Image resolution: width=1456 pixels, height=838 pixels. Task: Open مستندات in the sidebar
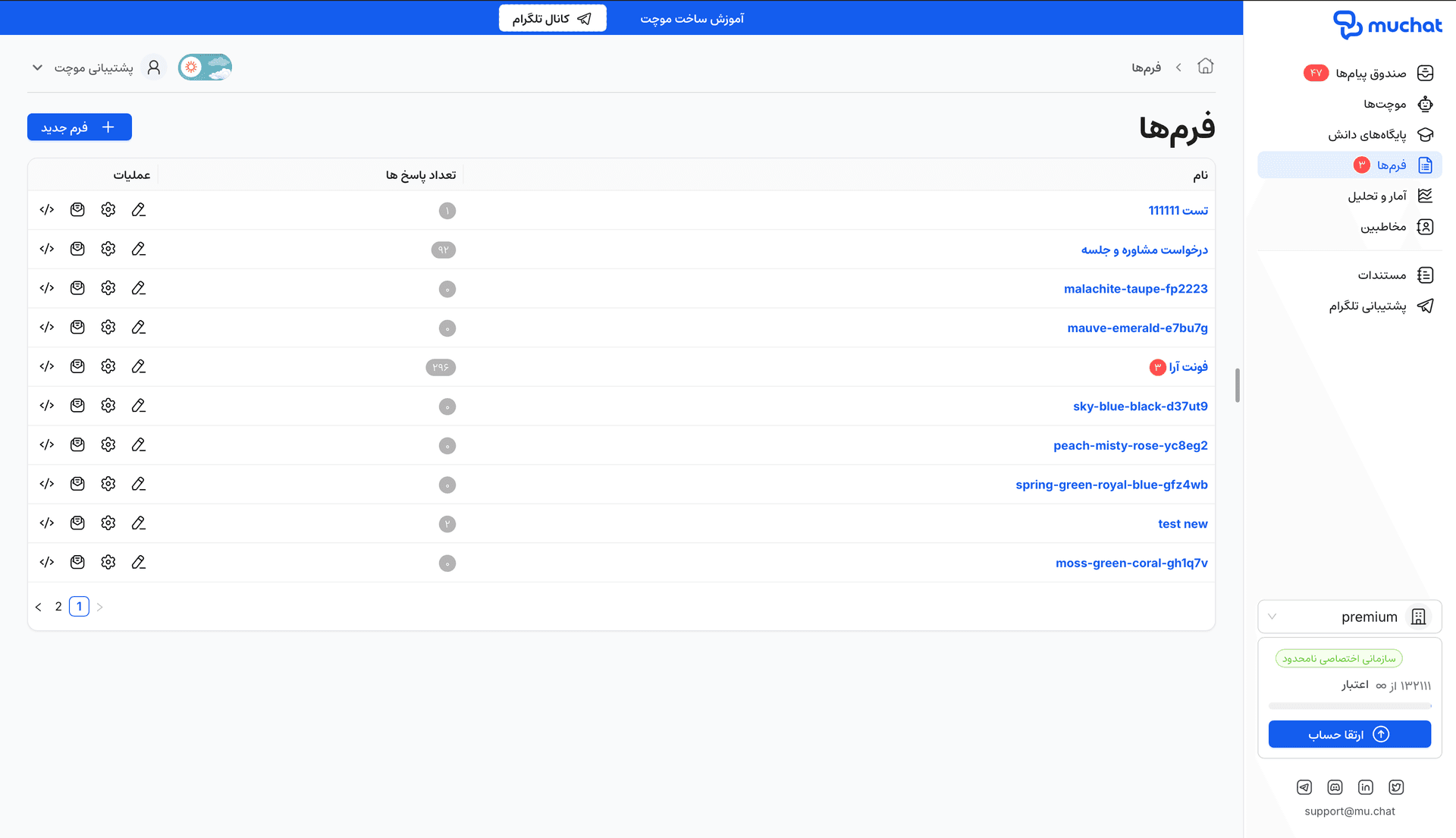1349,275
